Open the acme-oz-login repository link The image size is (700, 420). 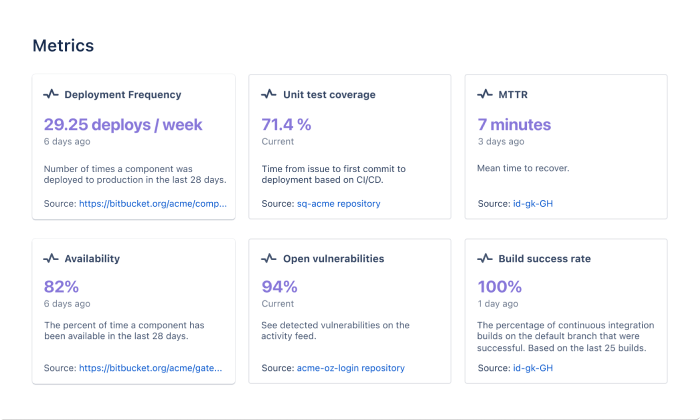coord(351,368)
